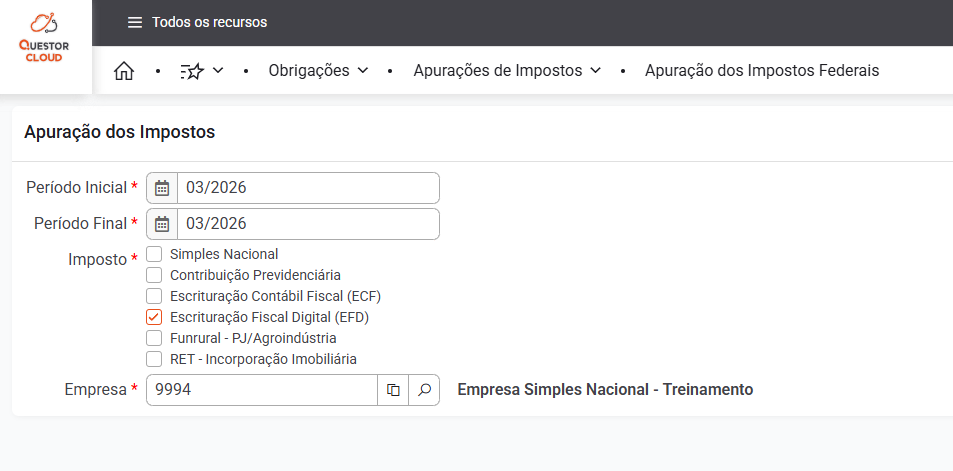The height and width of the screenshot is (471, 953).
Task: Expand Apurações de Impostos dropdown
Action: click(506, 71)
